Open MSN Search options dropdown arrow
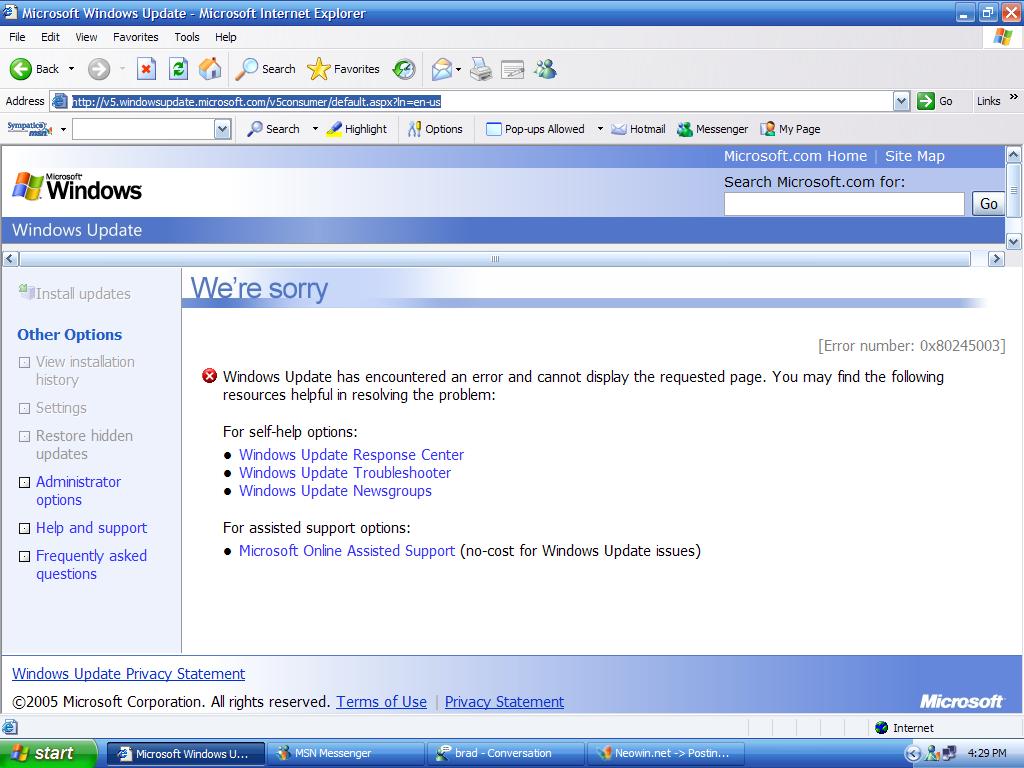The width and height of the screenshot is (1024, 768). coord(315,129)
